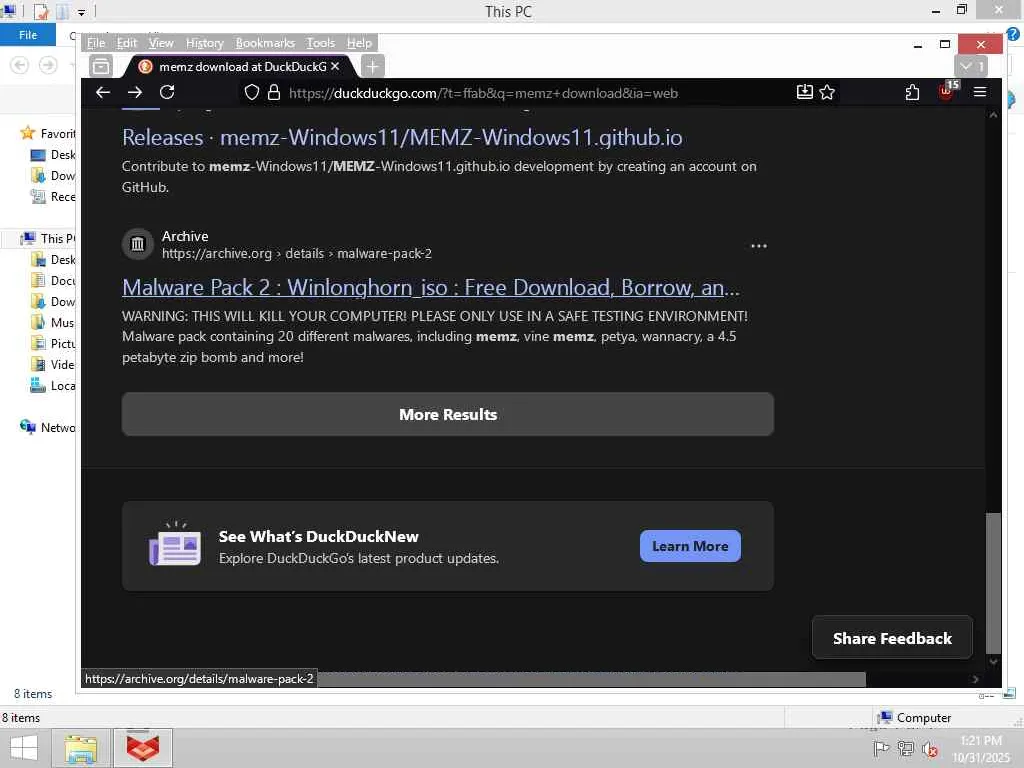Expand Quick Access toolbar dropdown in This PC
This screenshot has width=1024, height=768.
coord(81,12)
